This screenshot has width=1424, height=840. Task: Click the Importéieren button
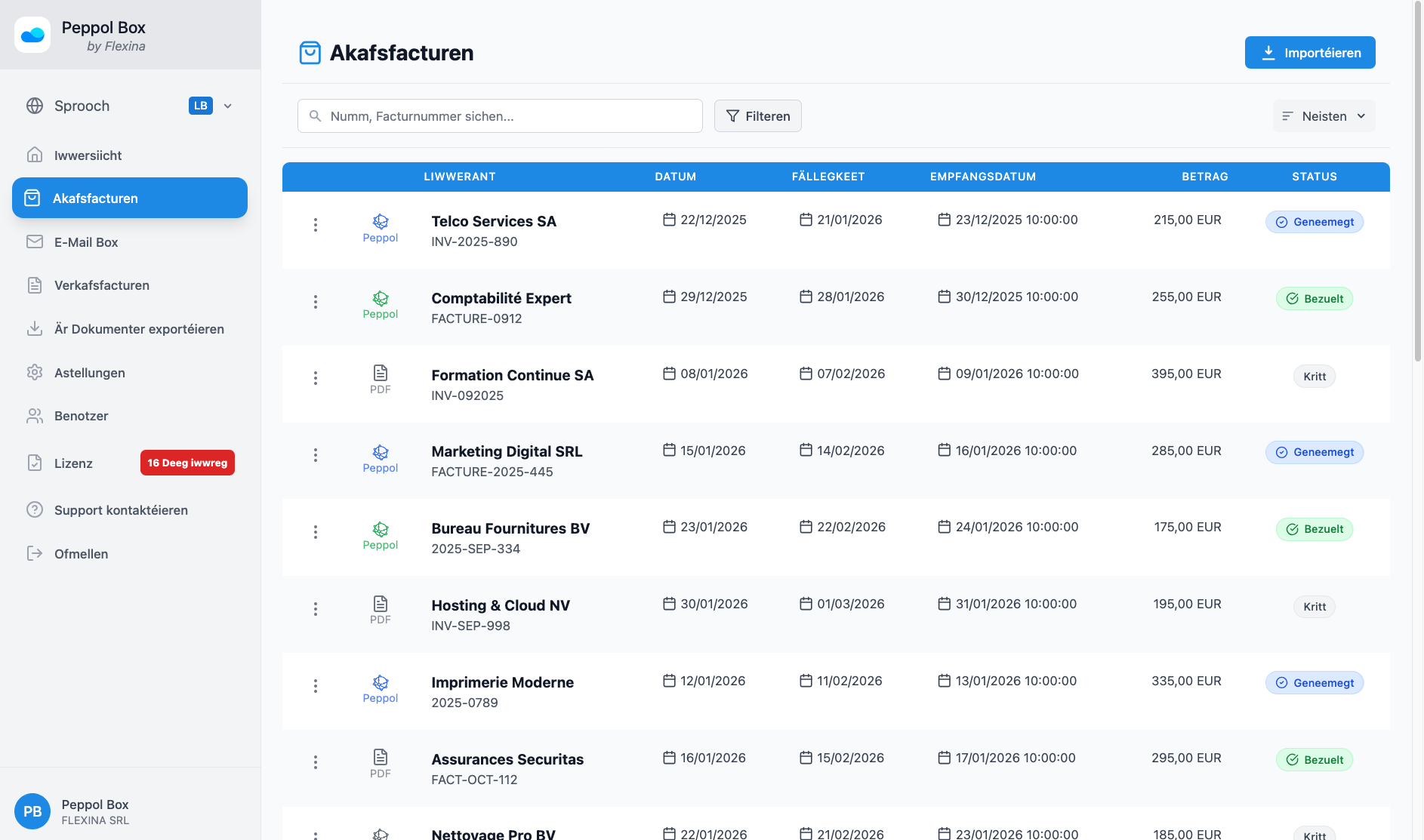click(1310, 53)
